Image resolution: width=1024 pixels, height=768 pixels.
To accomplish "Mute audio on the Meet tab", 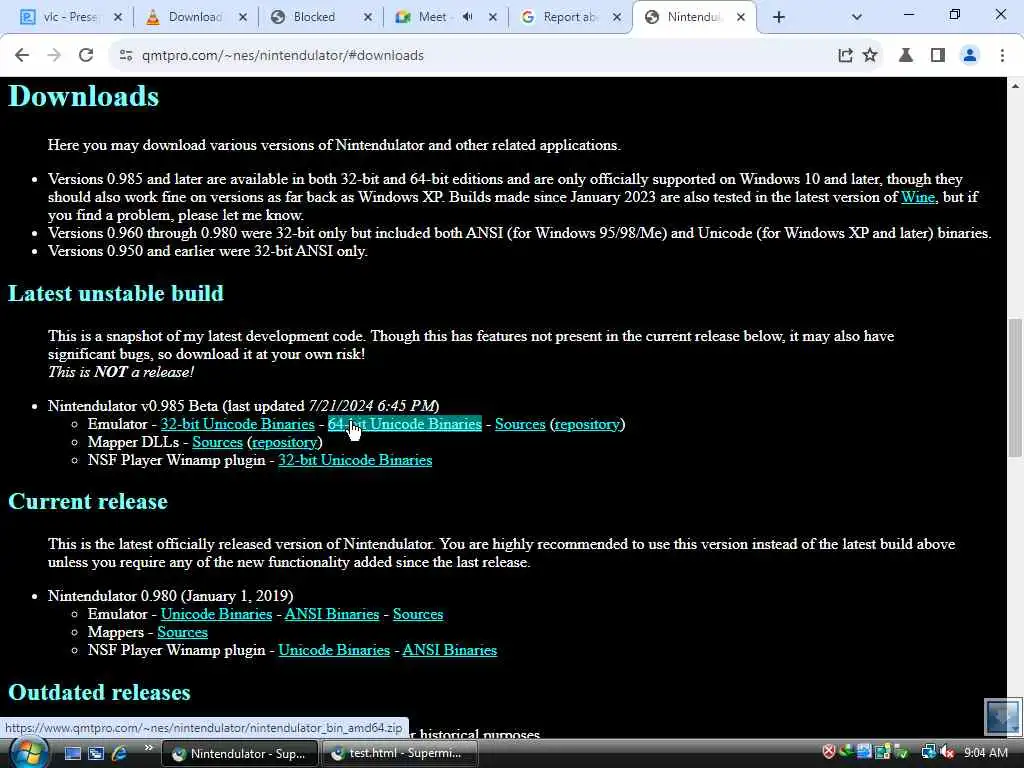I will tap(468, 17).
